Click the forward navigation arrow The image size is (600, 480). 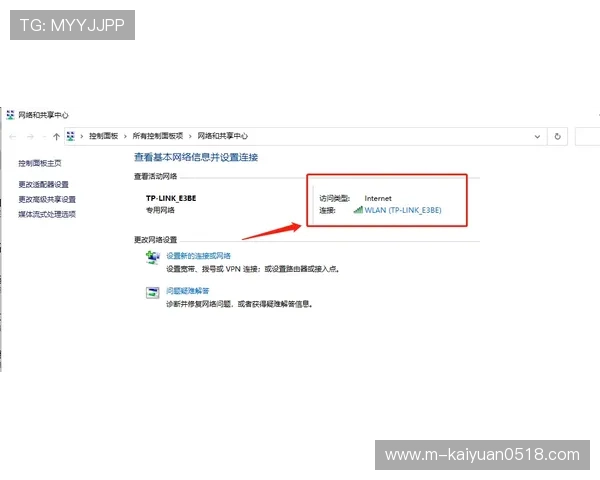(30, 137)
